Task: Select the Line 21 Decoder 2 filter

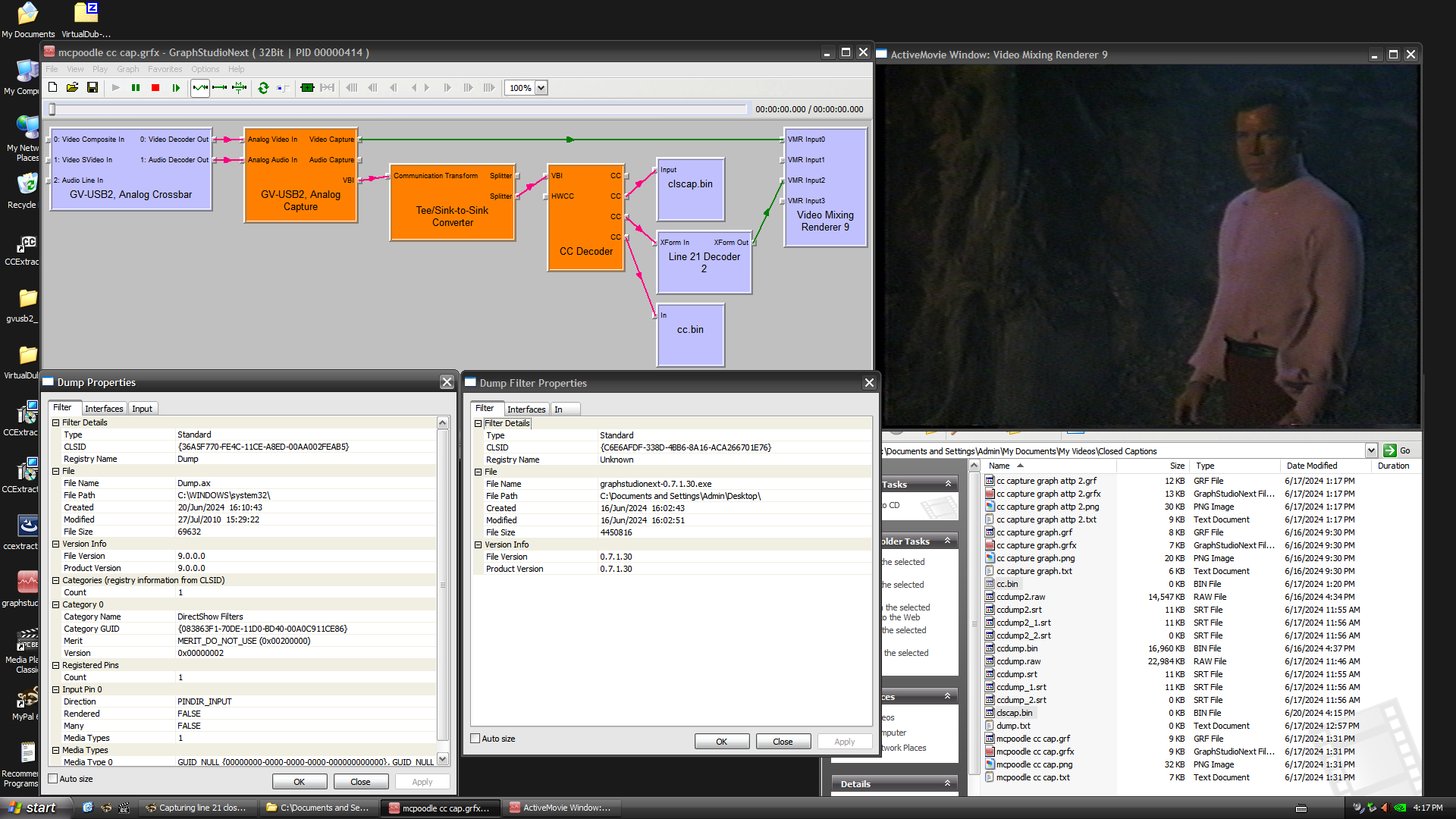Action: tap(704, 262)
